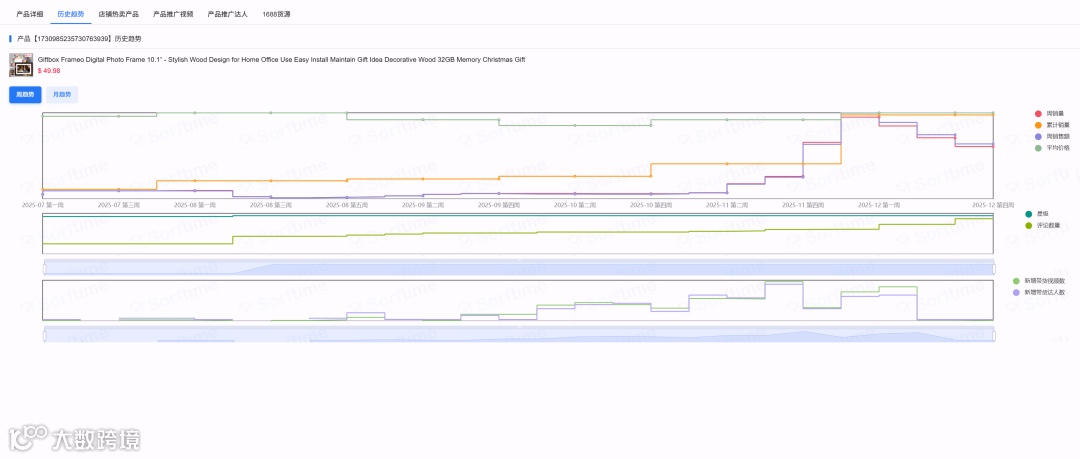Viewport: 1080px width, 459px height.
Task: Click the 2025-10 第二周 axis label
Action: 574,205
